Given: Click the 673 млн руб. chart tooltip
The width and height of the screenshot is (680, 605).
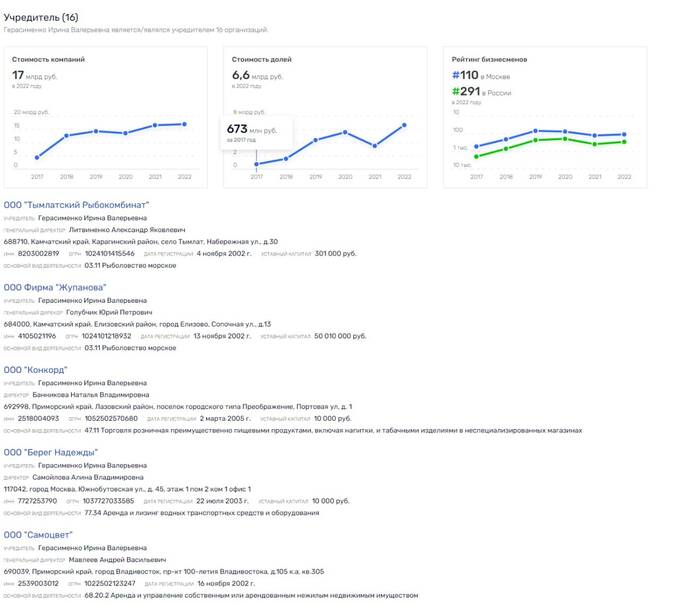Looking at the screenshot, I should click(x=257, y=133).
